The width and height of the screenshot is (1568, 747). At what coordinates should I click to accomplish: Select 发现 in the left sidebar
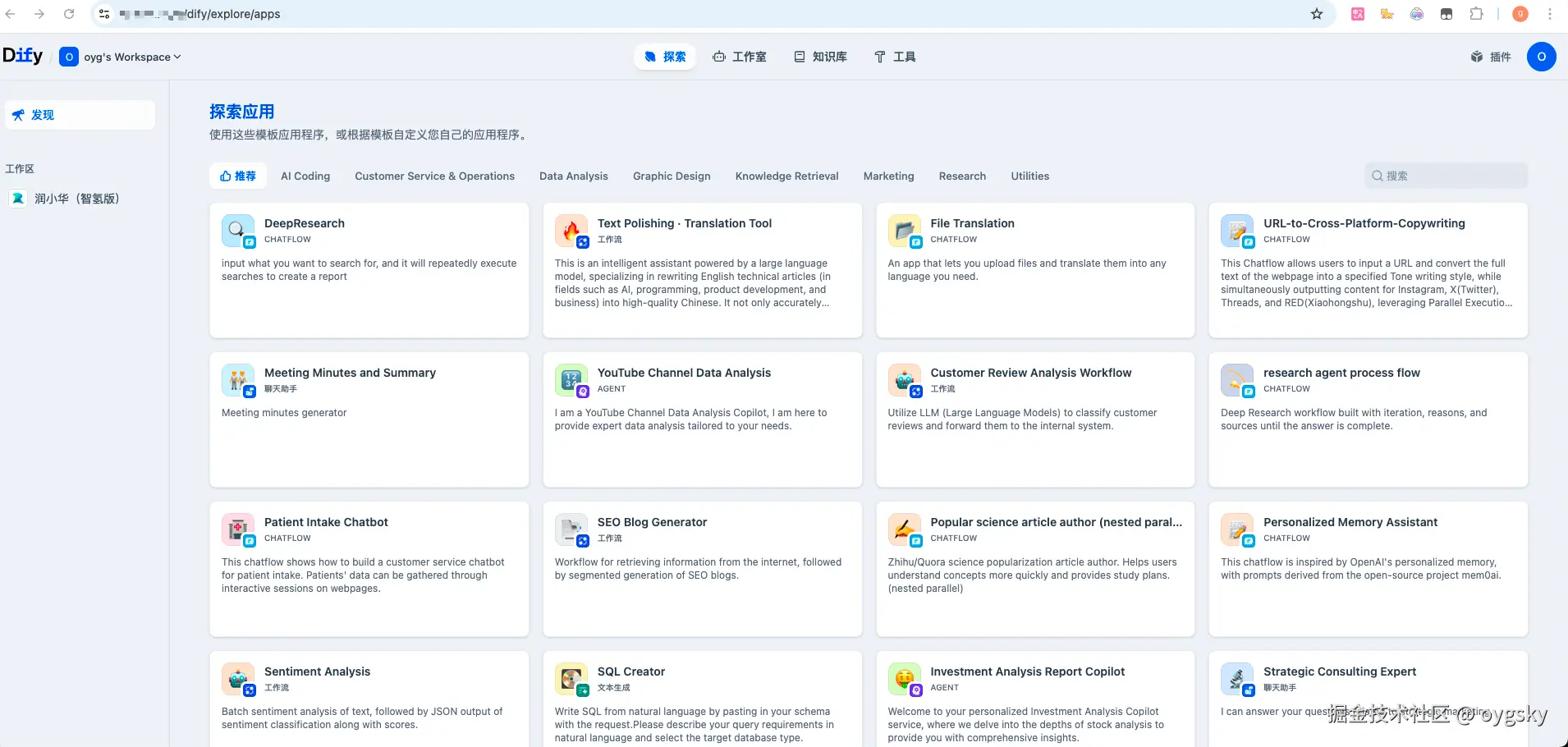(x=80, y=115)
